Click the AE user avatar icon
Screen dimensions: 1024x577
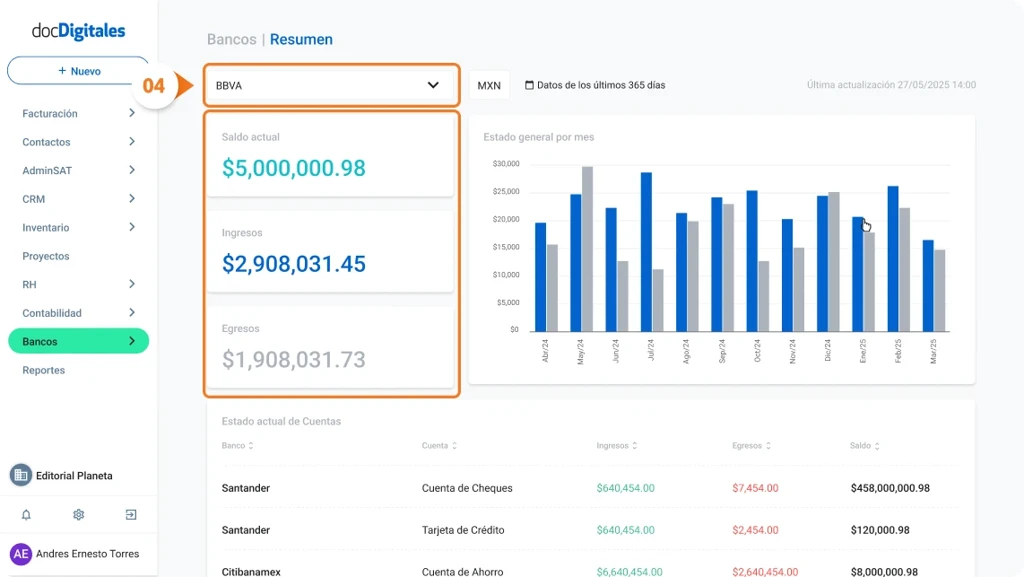[19, 553]
